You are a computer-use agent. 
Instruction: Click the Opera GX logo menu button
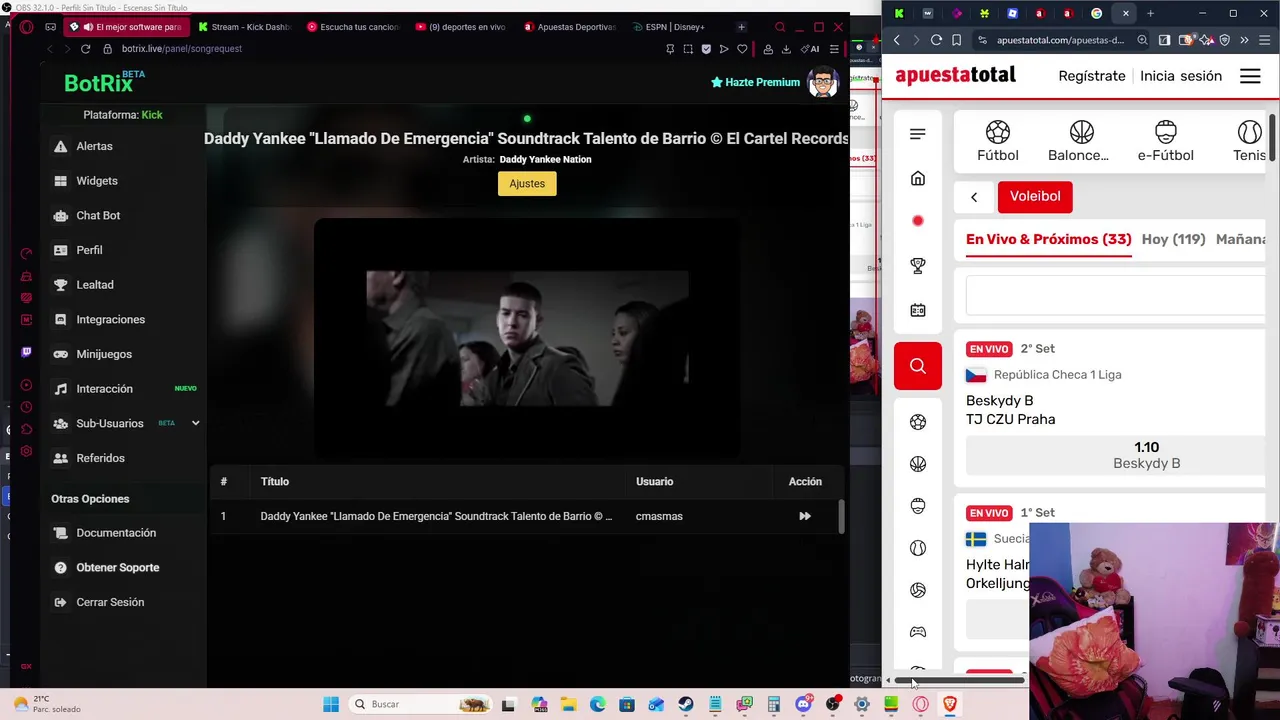point(26,27)
